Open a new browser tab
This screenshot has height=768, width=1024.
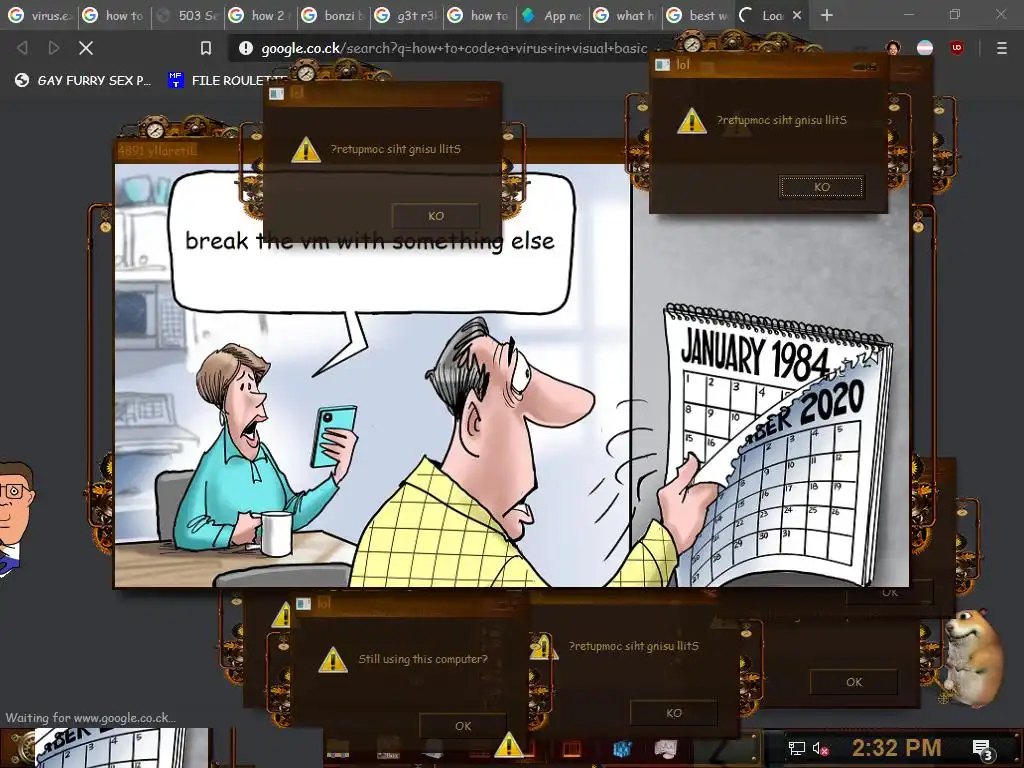coord(827,15)
